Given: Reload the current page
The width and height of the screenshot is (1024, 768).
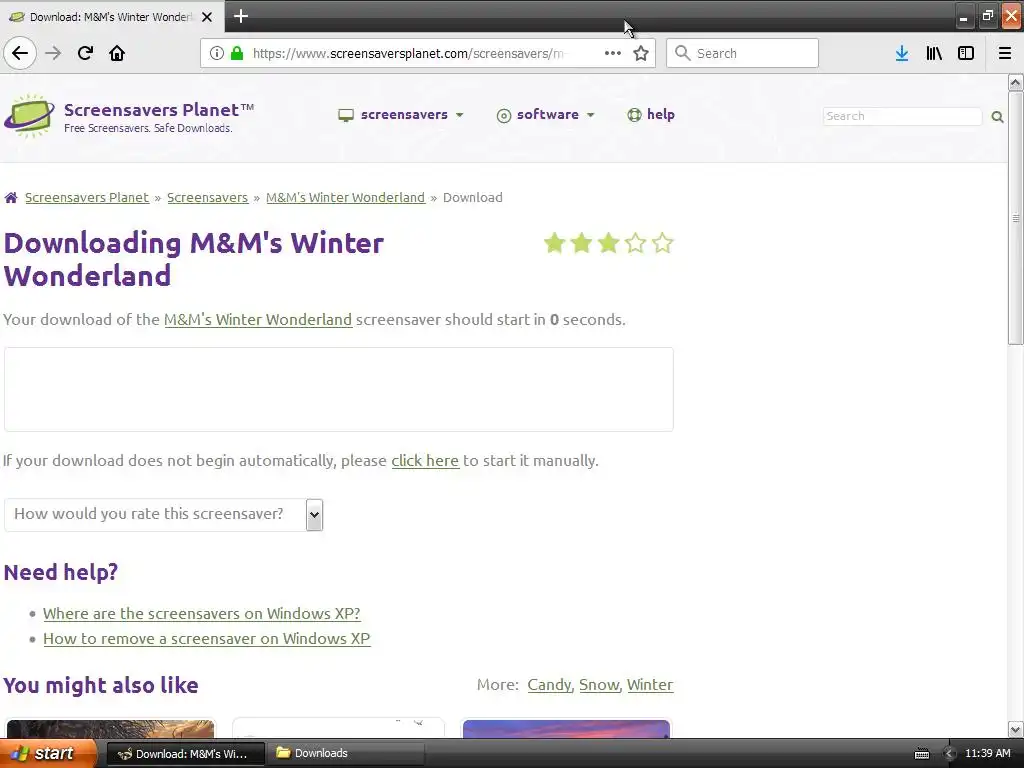Looking at the screenshot, I should point(85,53).
